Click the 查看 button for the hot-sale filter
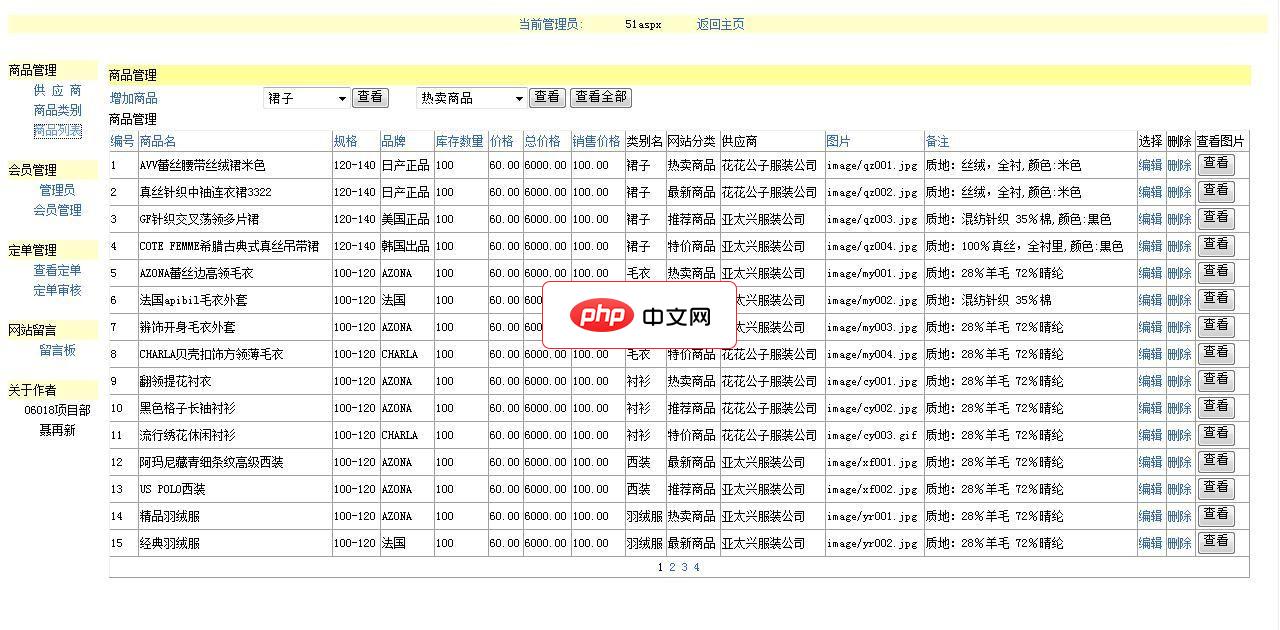 (x=547, y=97)
